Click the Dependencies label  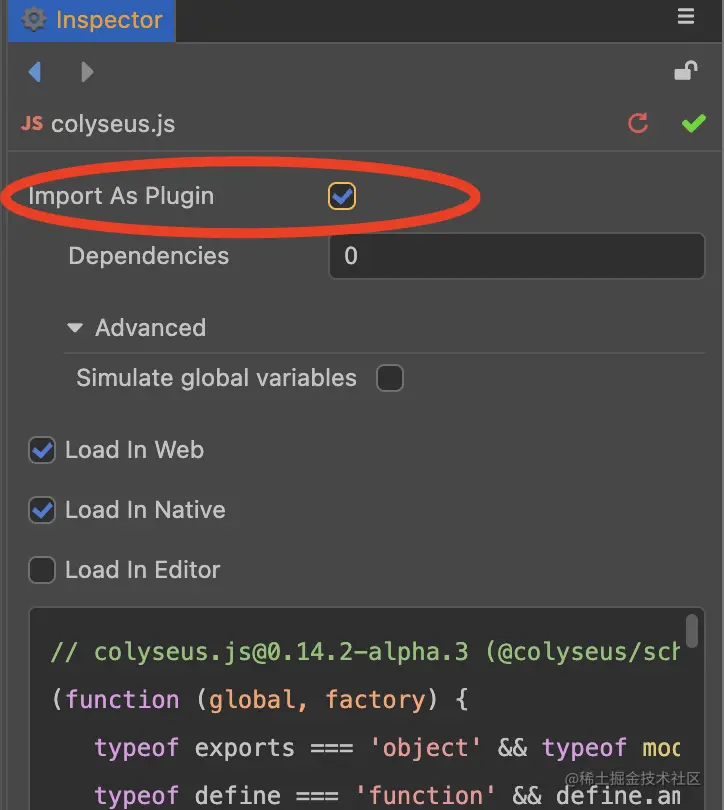coord(147,256)
